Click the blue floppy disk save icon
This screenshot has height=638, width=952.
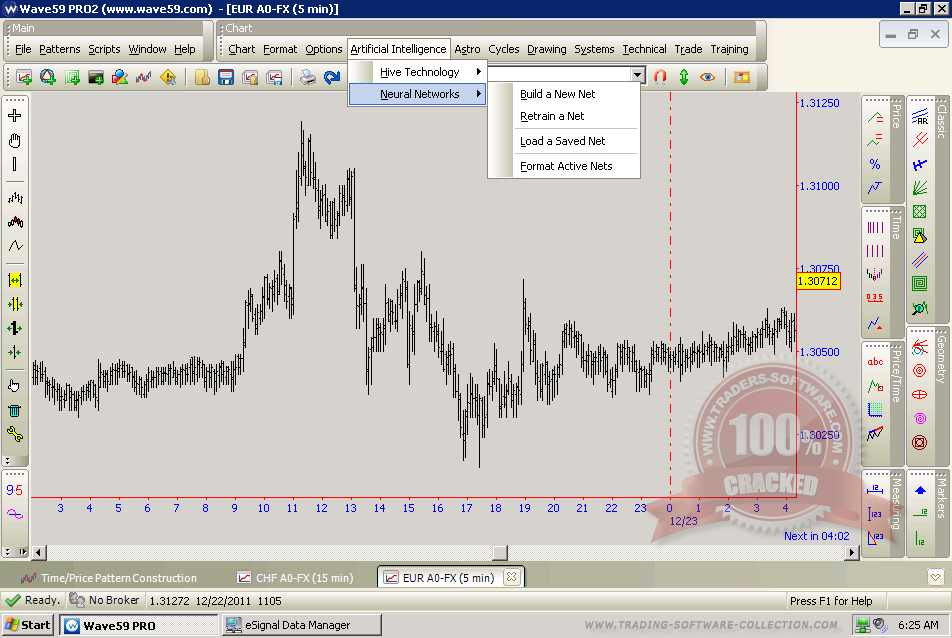[x=226, y=77]
